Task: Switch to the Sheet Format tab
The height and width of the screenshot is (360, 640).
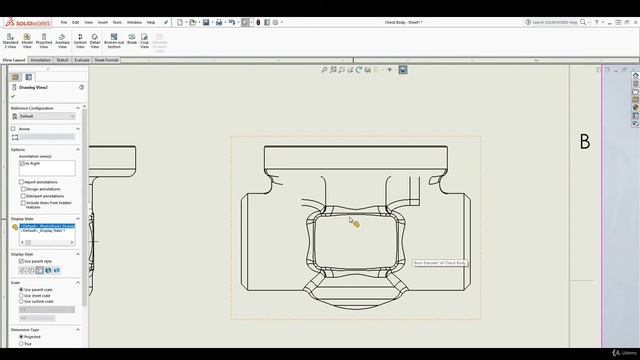Action: (x=106, y=60)
